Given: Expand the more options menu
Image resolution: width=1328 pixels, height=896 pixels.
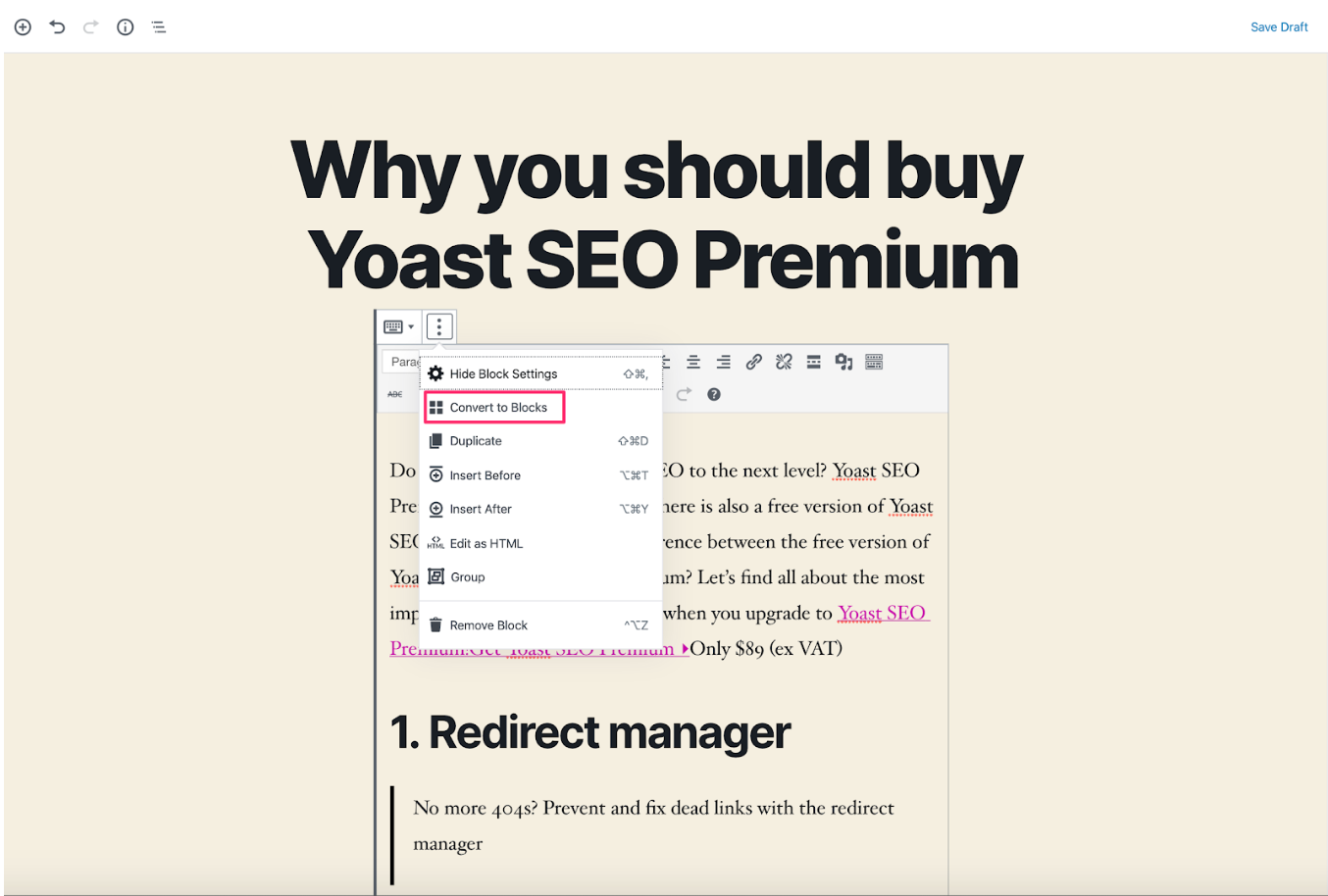Looking at the screenshot, I should point(439,325).
